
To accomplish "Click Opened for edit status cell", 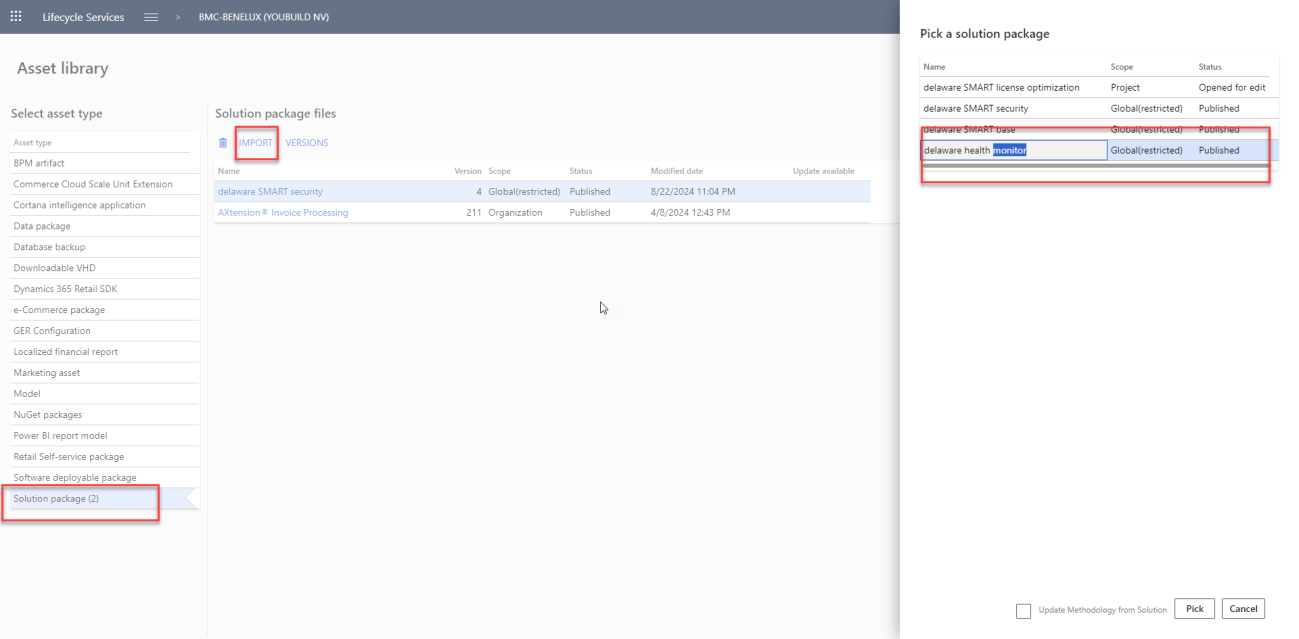I will (x=1232, y=88).
